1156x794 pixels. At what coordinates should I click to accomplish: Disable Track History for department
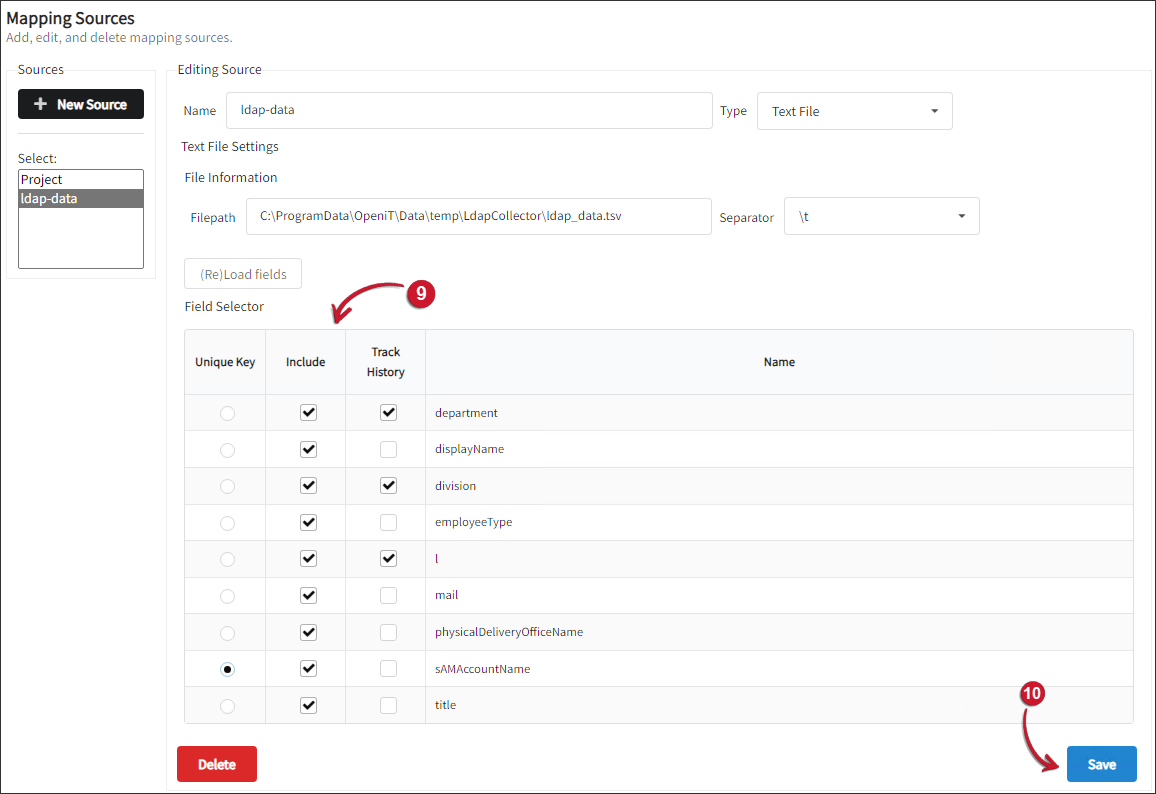[x=388, y=412]
